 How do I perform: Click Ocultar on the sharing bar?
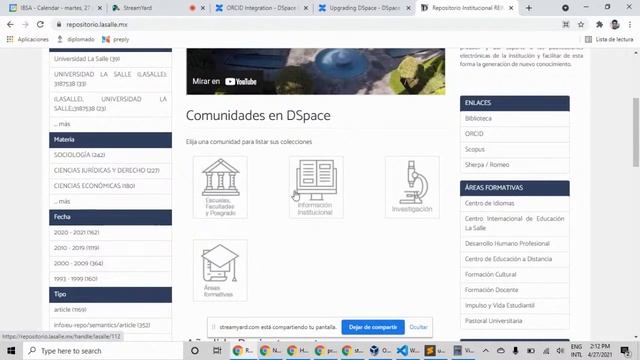(x=418, y=327)
